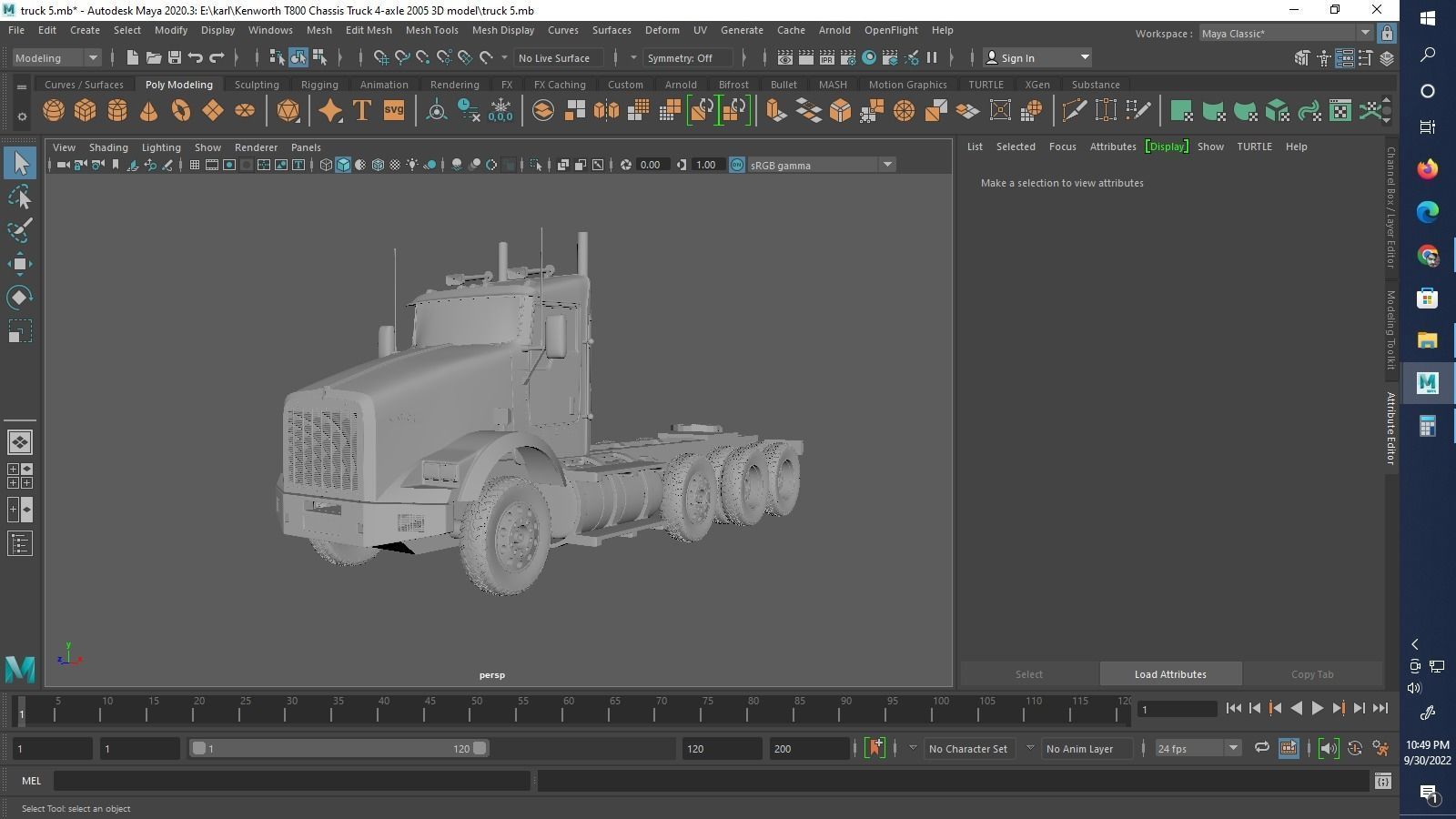Click the Set Key bookmark icon
This screenshot has width=1456, height=819.
tap(875, 748)
